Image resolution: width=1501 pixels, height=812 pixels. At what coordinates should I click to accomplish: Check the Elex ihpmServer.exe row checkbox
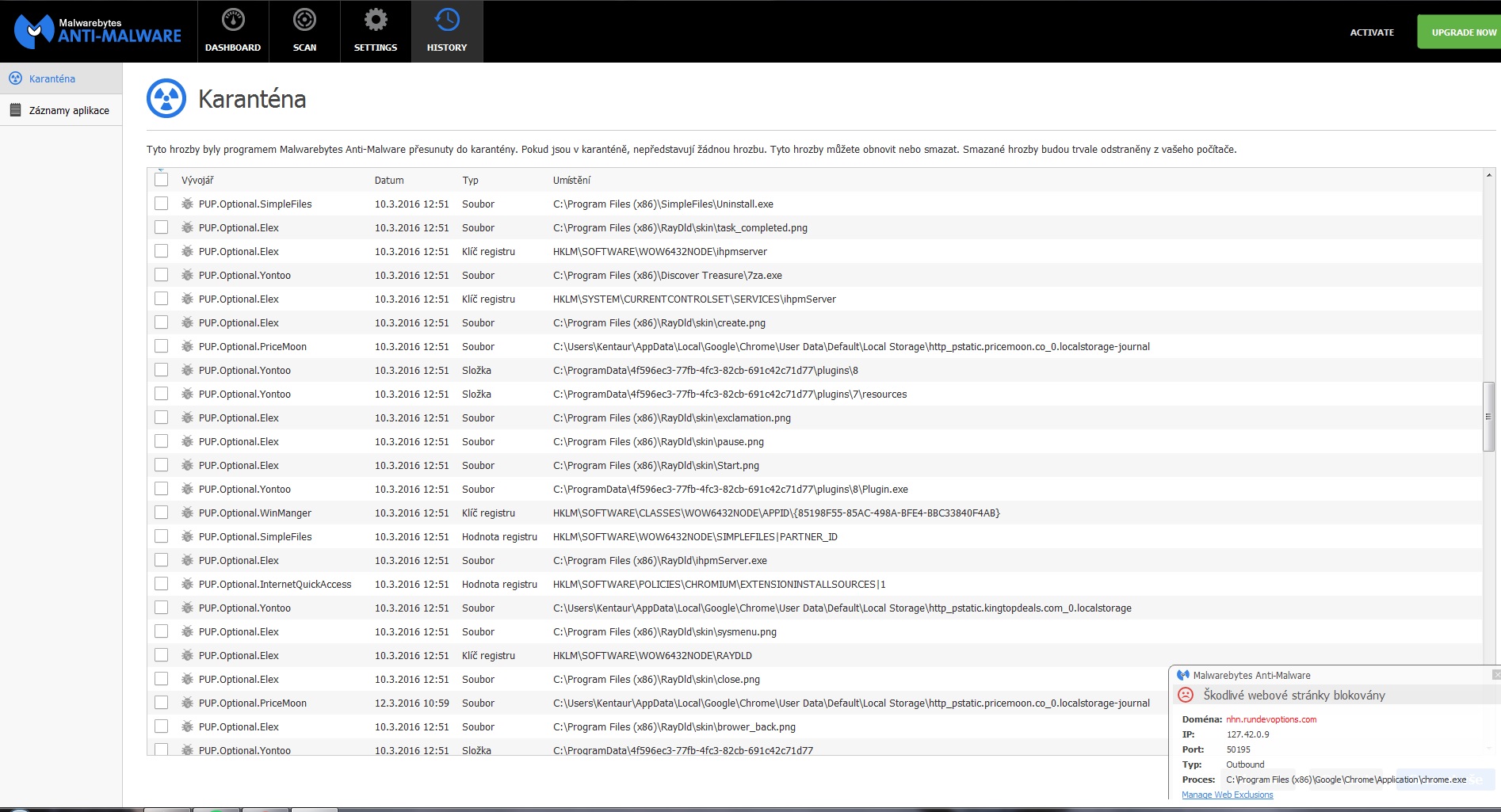pos(162,560)
